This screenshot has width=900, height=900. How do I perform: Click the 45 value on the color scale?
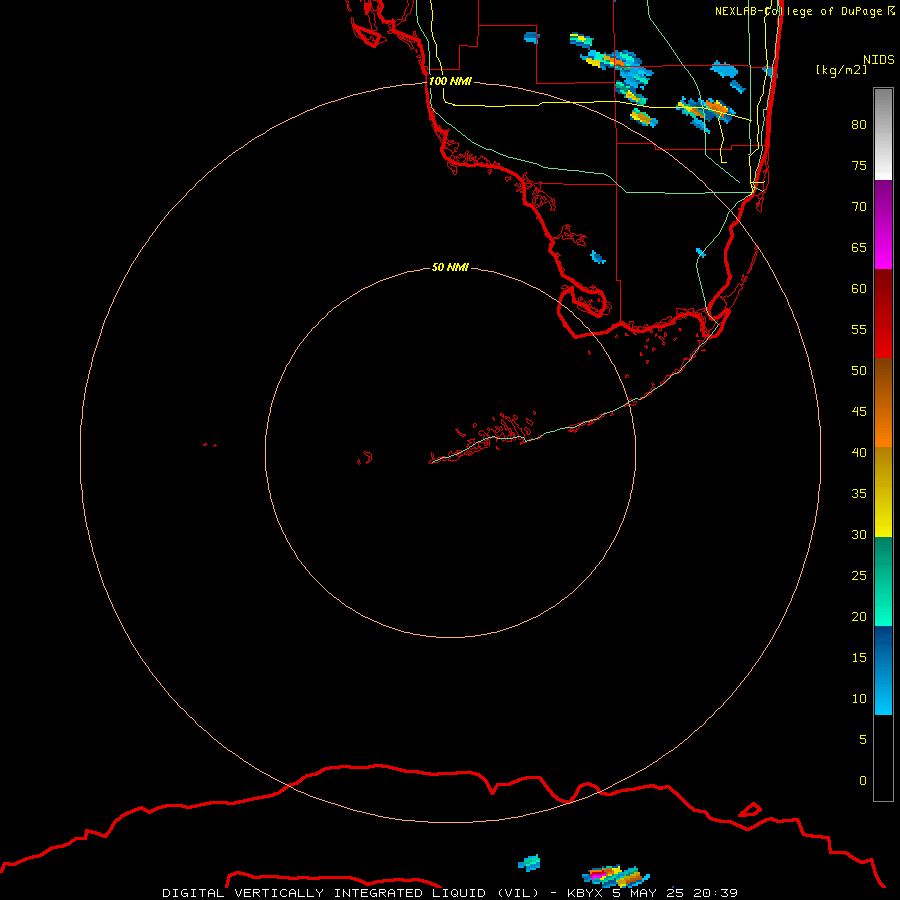pos(859,412)
